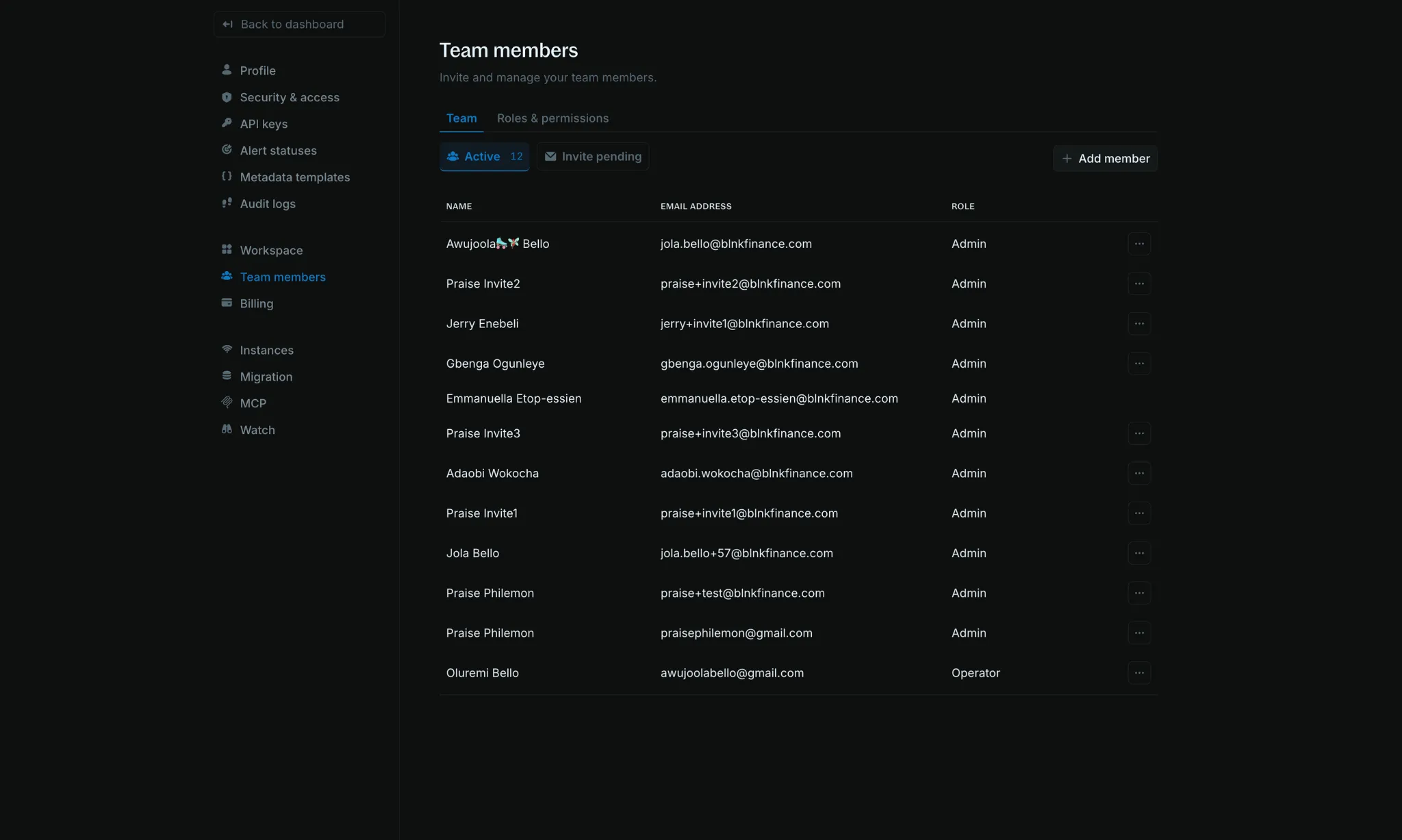The image size is (1402, 840).
Task: Open actions menu for Adaobi Wokocha
Action: (x=1139, y=473)
